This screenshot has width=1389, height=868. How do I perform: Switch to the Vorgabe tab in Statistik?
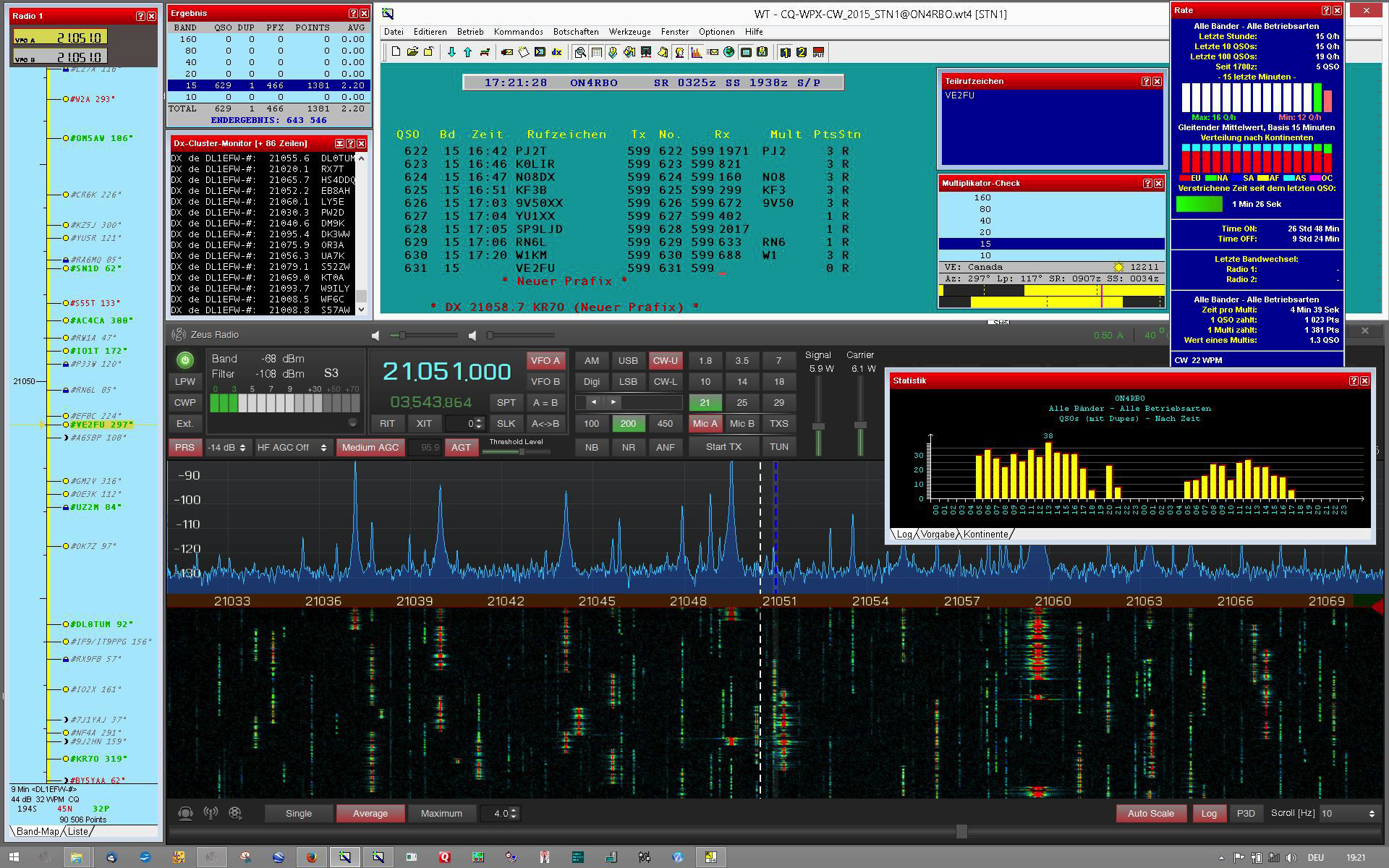tap(938, 534)
